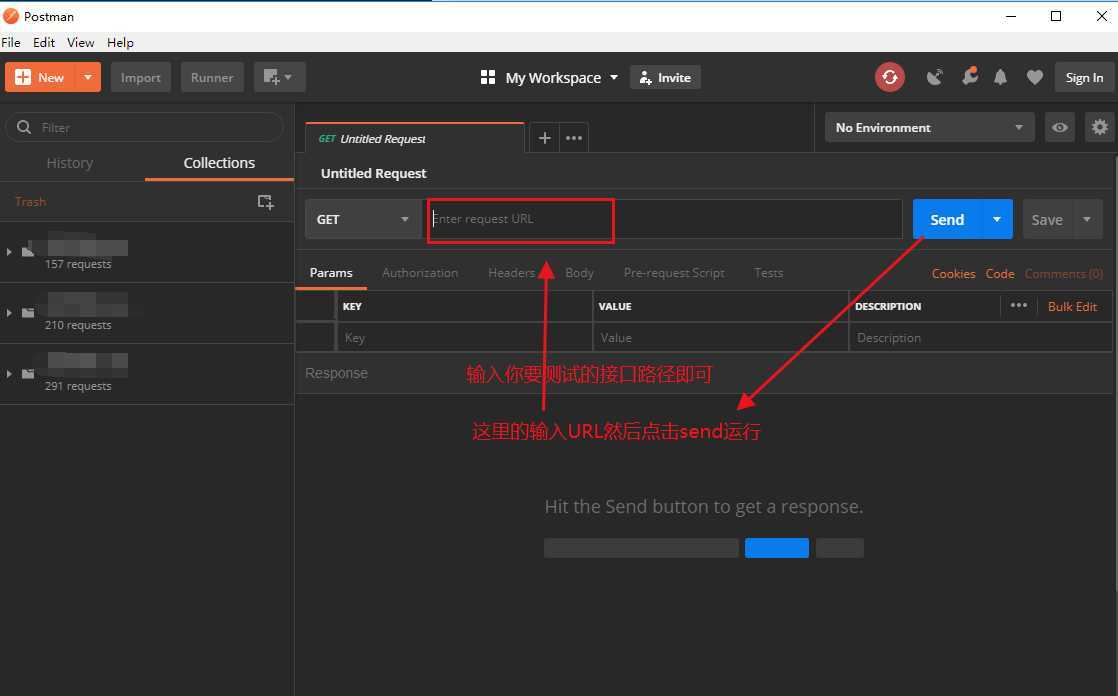
Task: Open the No Environment dropdown
Action: pos(929,127)
